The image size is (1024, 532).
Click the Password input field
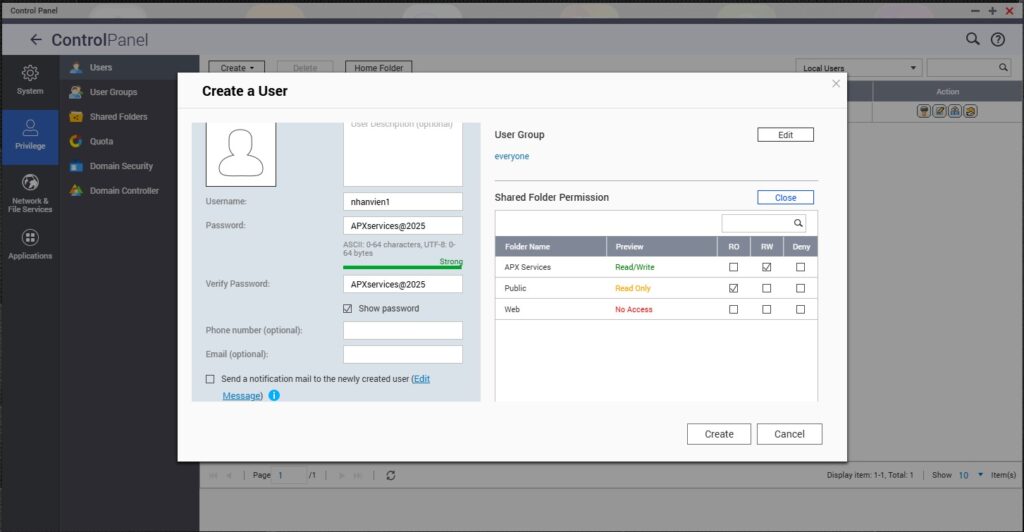point(403,226)
